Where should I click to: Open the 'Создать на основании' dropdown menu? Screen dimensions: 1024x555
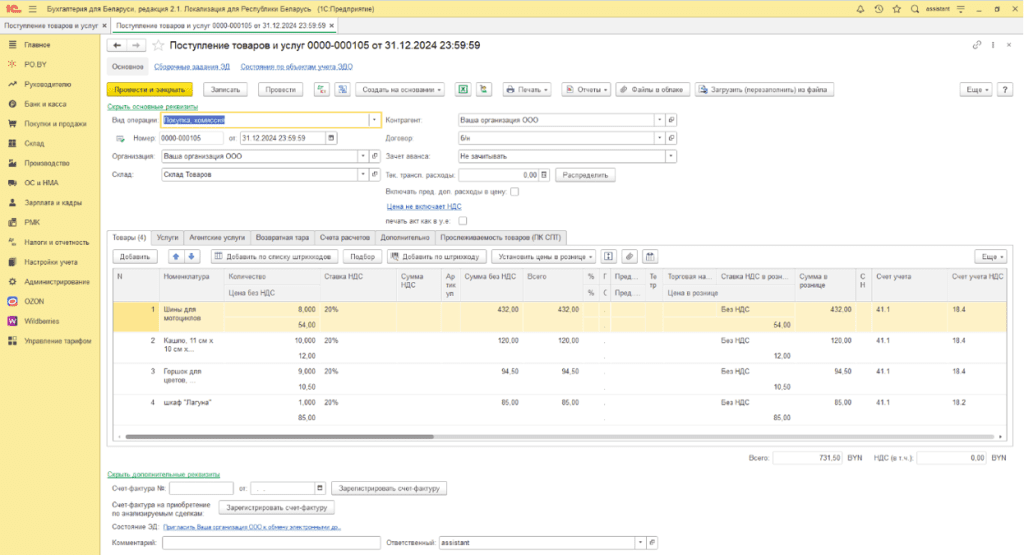tap(401, 89)
